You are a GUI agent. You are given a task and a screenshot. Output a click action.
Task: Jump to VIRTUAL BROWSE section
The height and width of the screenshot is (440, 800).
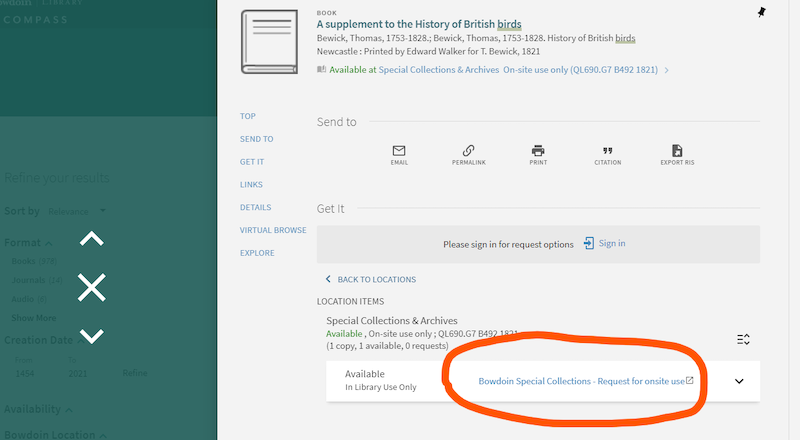click(273, 230)
